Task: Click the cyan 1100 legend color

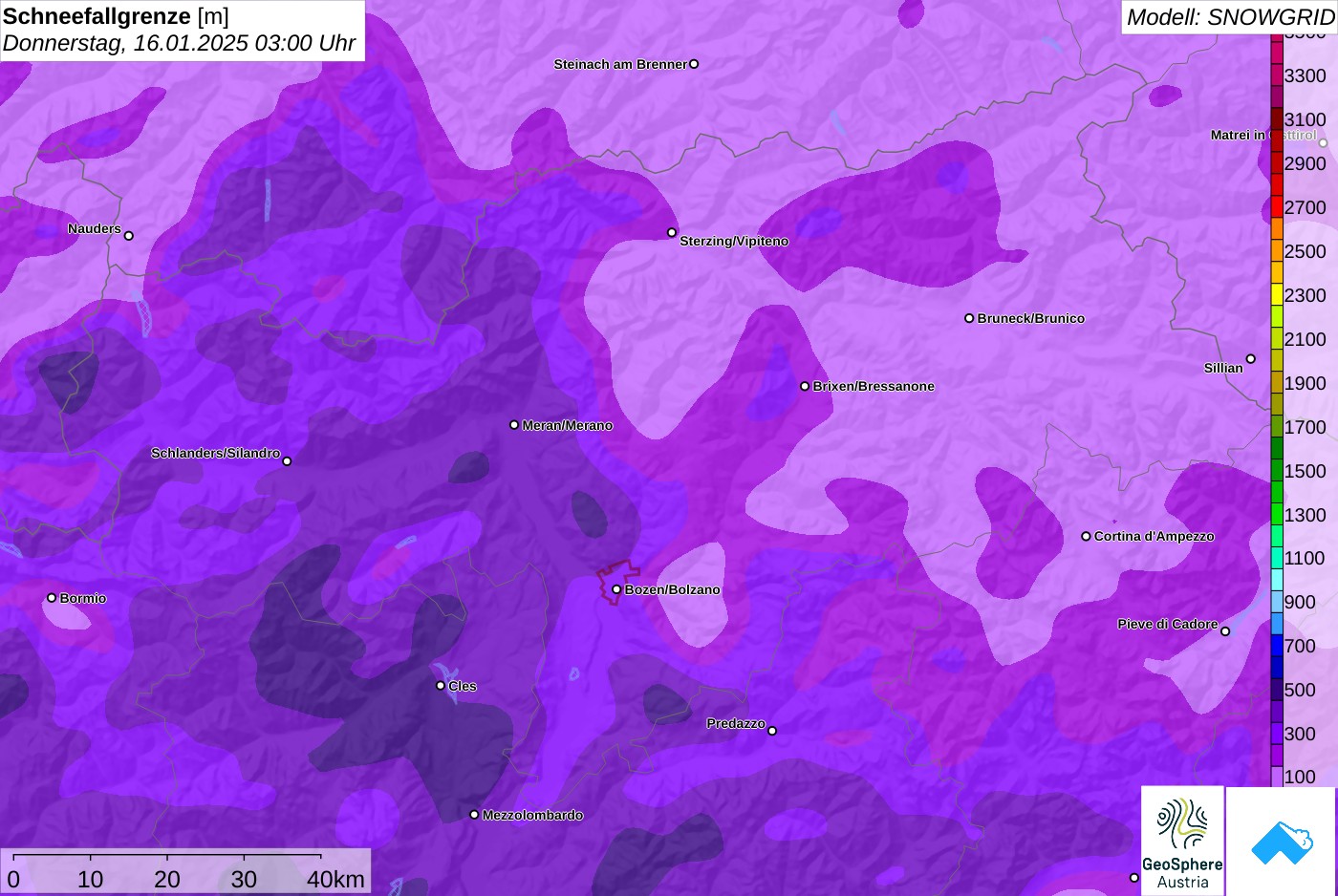Action: pyautogui.click(x=1277, y=558)
